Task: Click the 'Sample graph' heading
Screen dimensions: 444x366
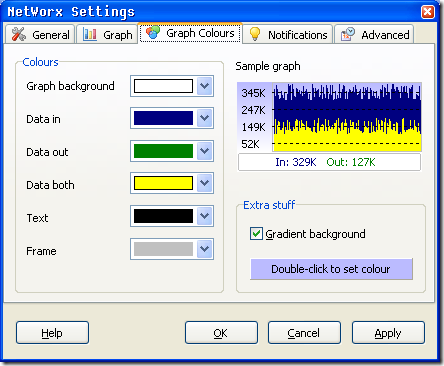Action: click(x=268, y=66)
